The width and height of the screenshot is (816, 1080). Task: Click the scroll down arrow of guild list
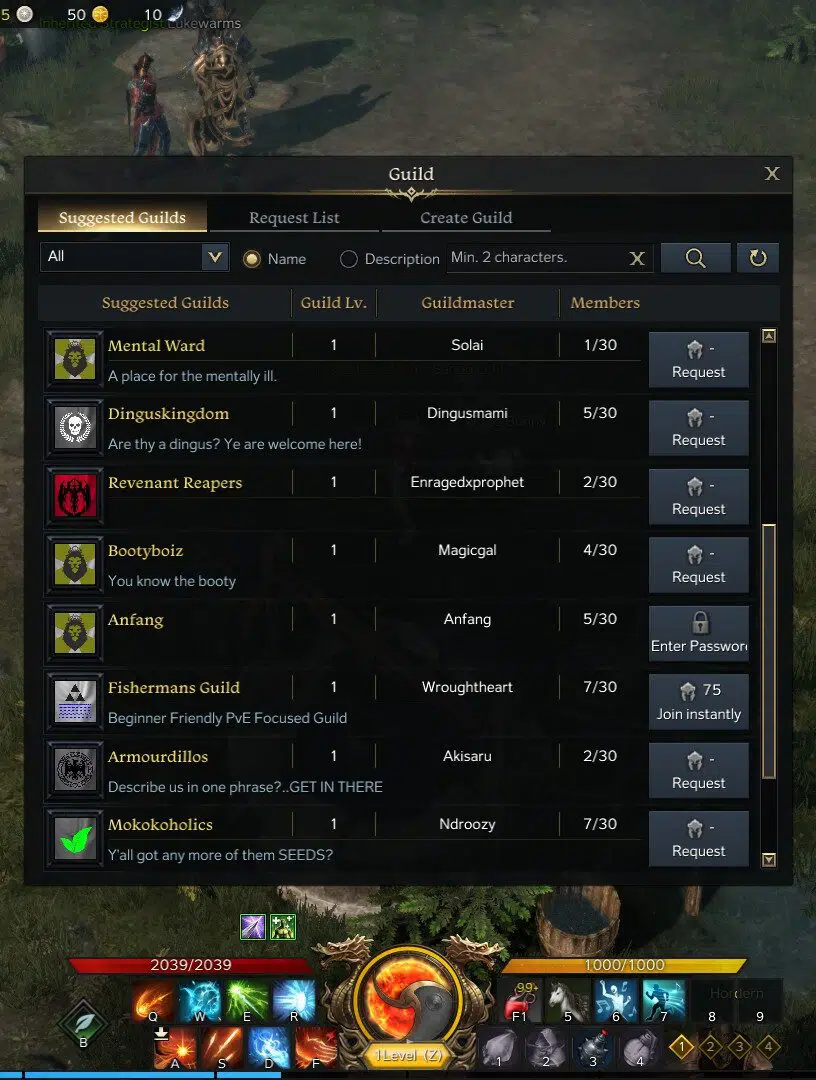(x=769, y=859)
